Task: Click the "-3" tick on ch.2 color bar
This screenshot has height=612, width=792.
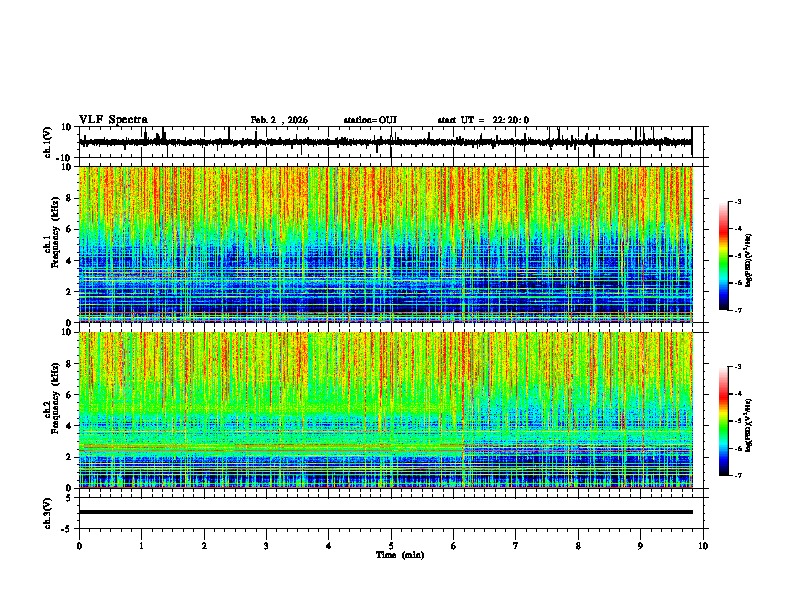Action: tap(738, 367)
